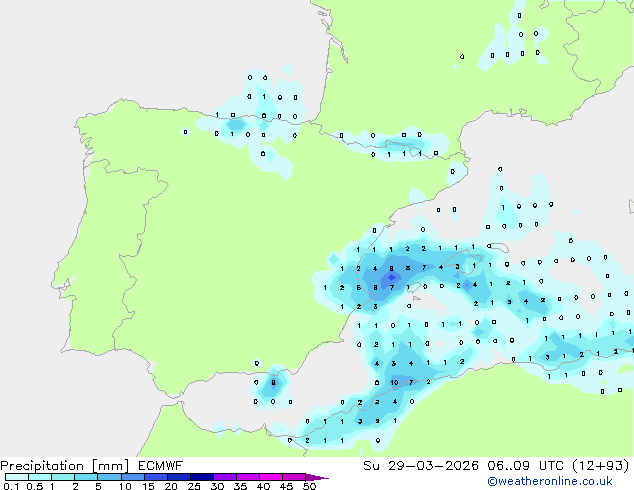The width and height of the screenshot is (634, 490).
Task: Click the '(12+93)' forecast offset text
Action: click(601, 466)
